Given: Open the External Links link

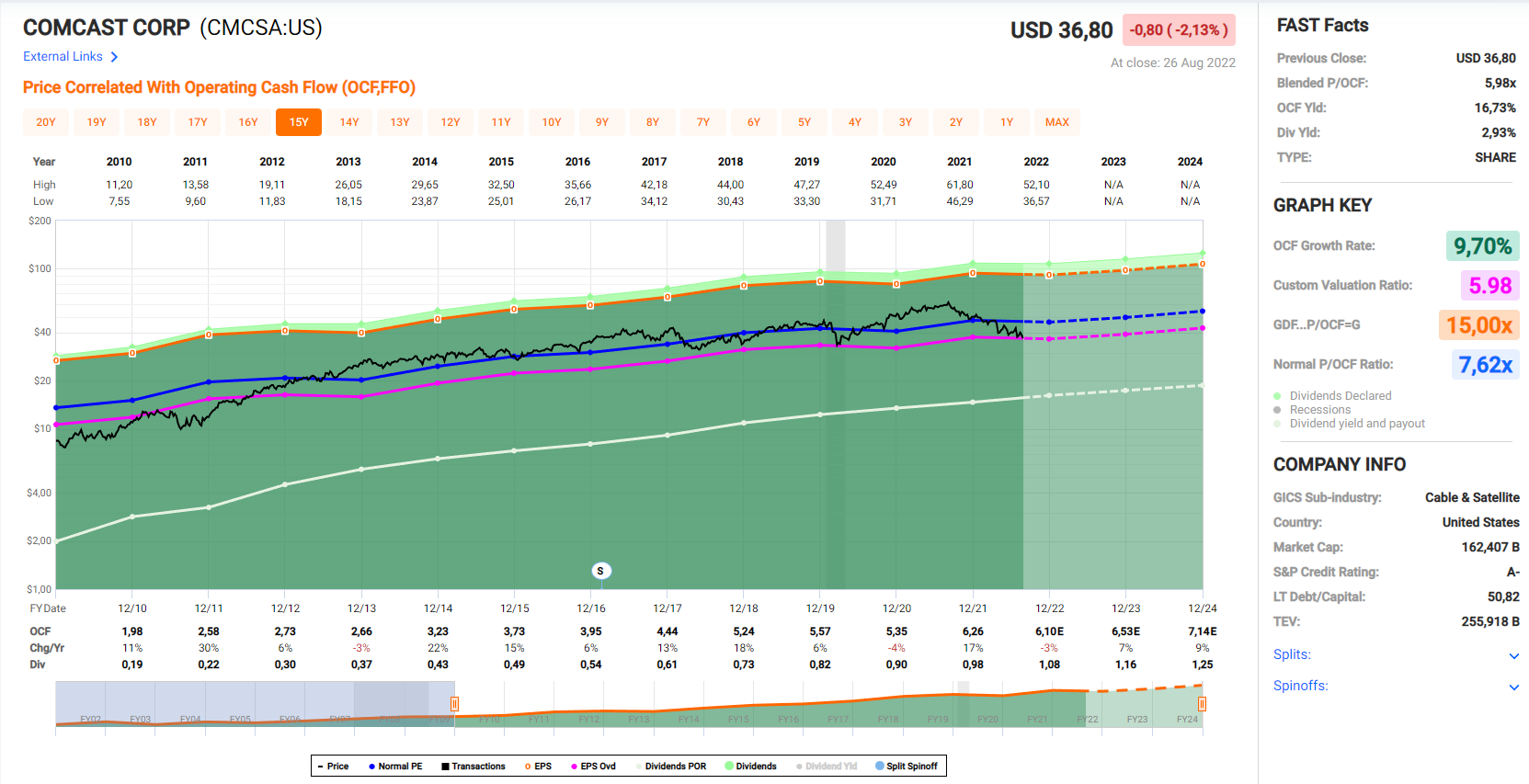Looking at the screenshot, I should coord(63,57).
